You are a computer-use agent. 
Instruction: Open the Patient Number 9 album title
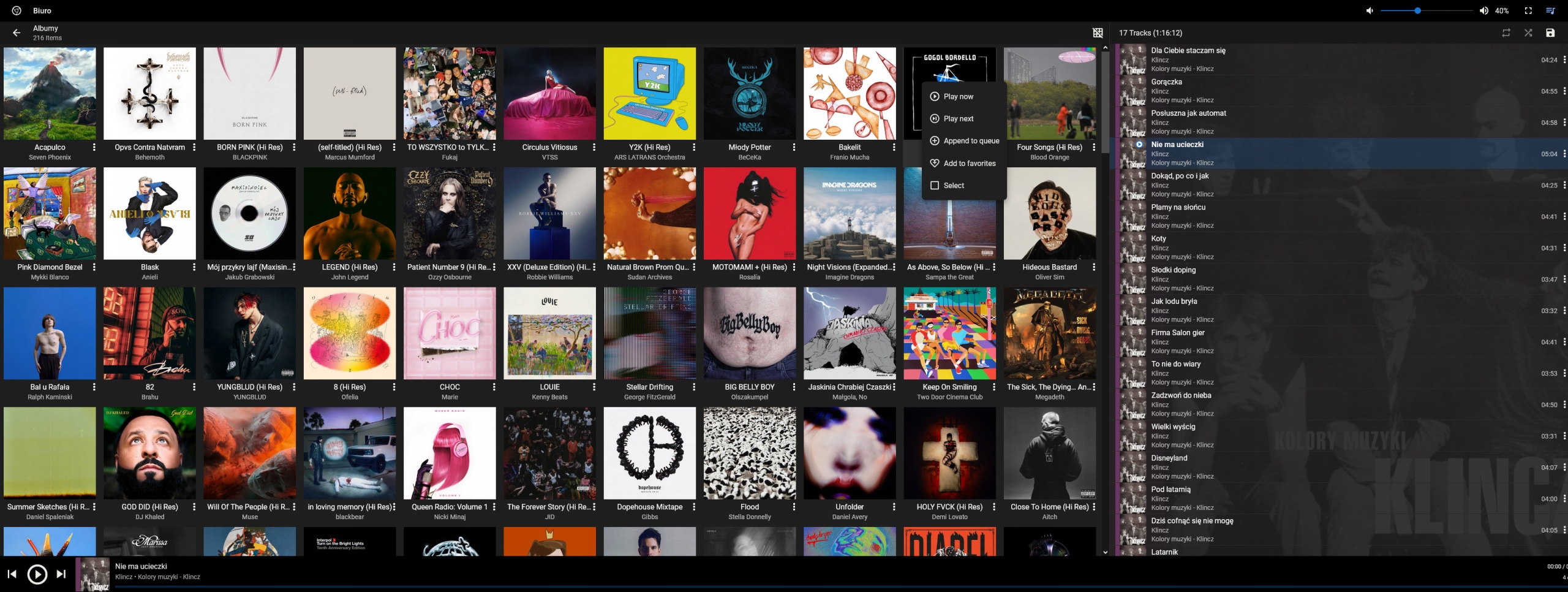click(x=448, y=267)
